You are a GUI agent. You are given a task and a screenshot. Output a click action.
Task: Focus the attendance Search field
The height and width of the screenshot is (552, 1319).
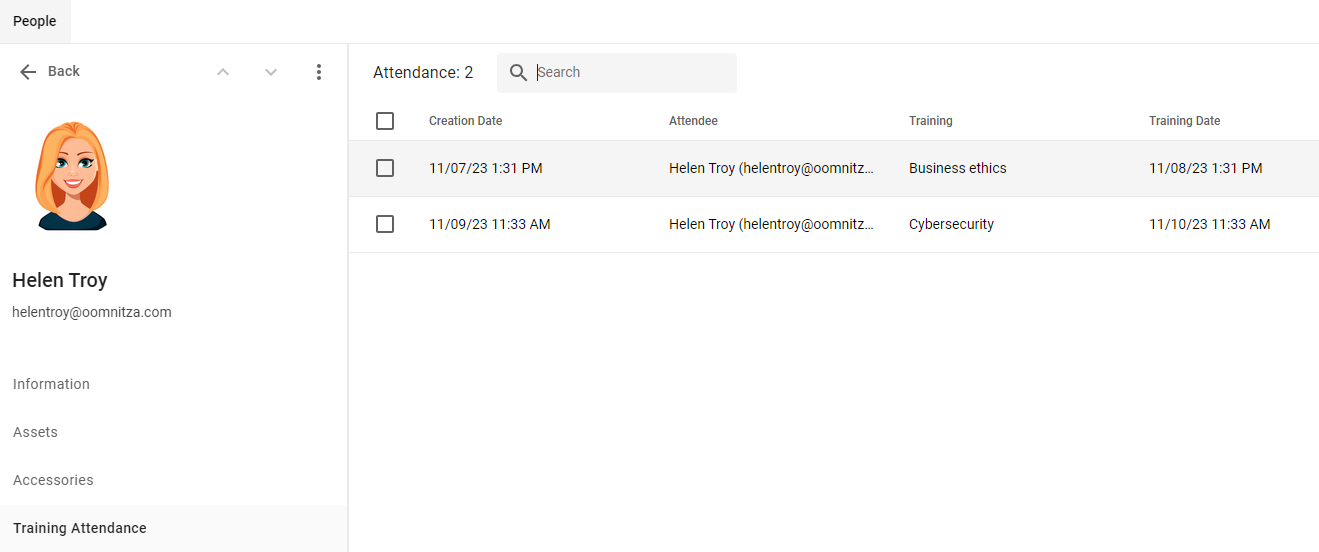[x=630, y=72]
